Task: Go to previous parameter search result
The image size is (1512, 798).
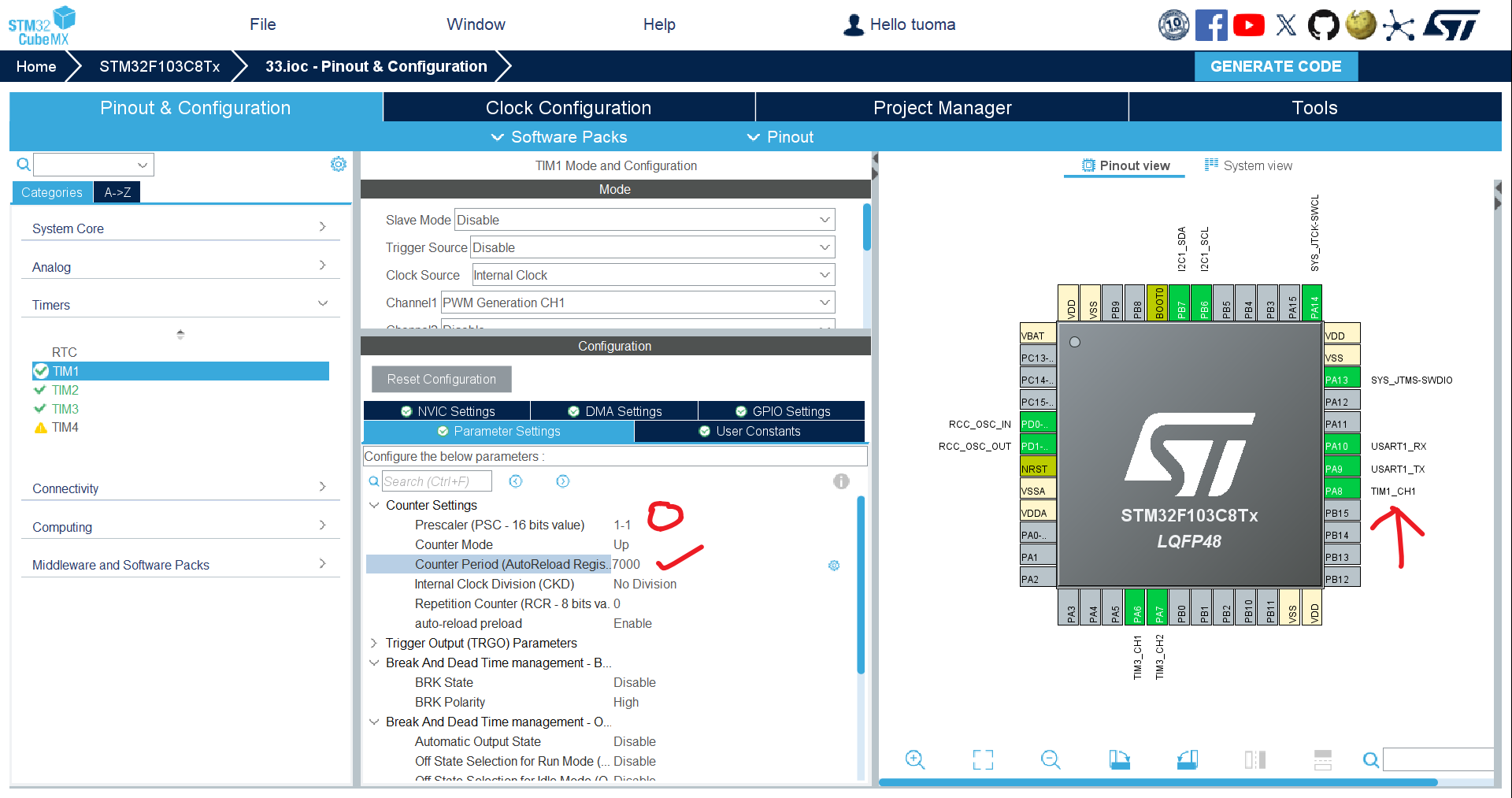Action: [x=516, y=481]
